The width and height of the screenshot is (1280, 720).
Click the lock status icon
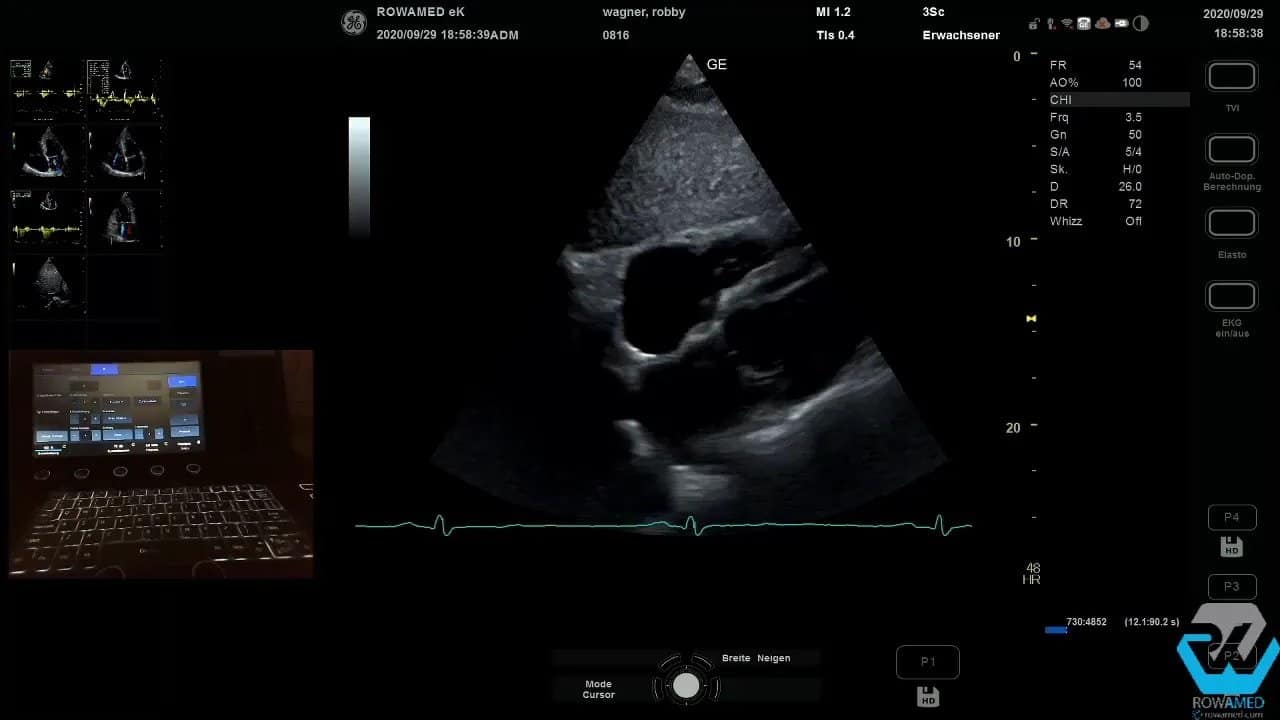coord(1035,24)
